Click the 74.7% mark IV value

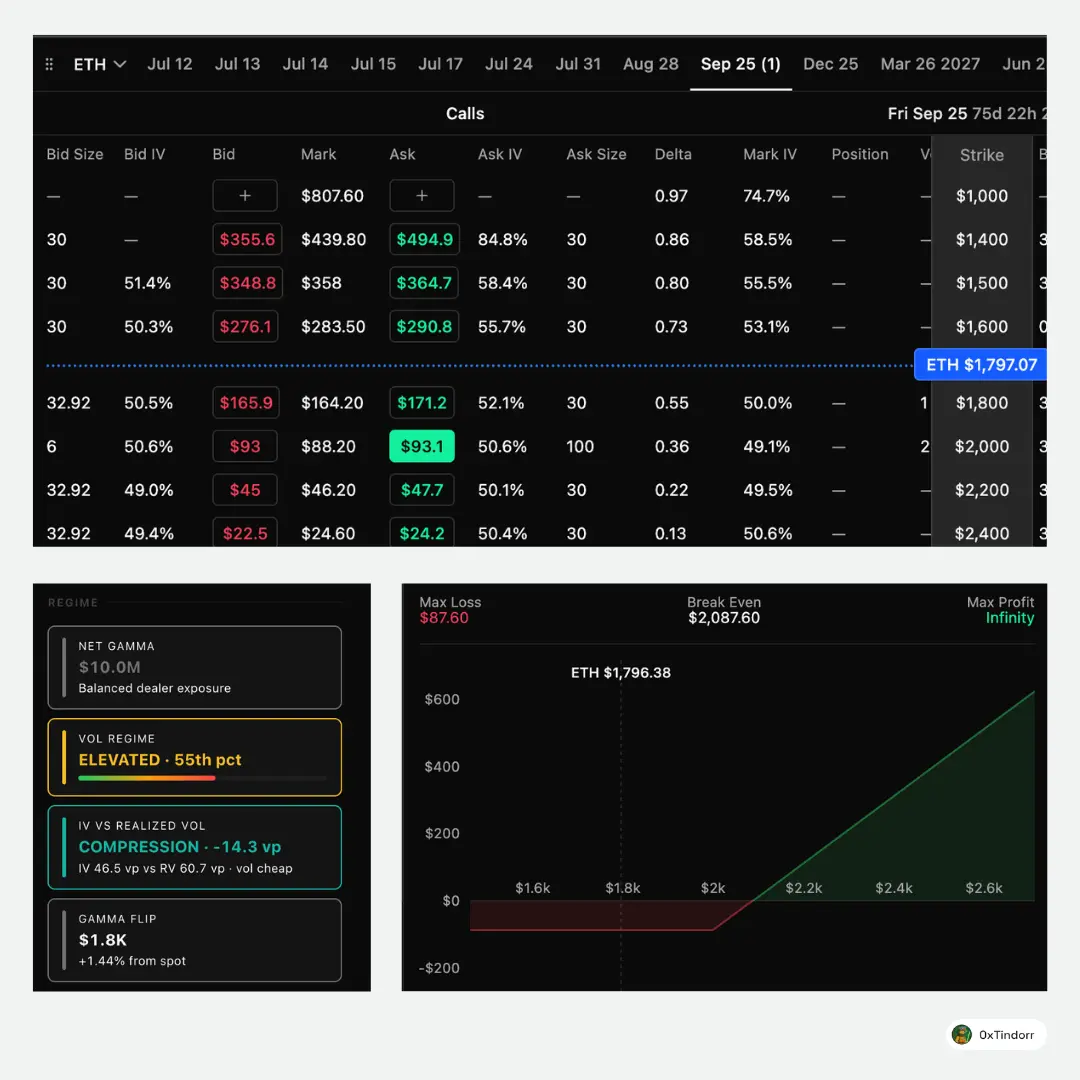pyautogui.click(x=766, y=196)
